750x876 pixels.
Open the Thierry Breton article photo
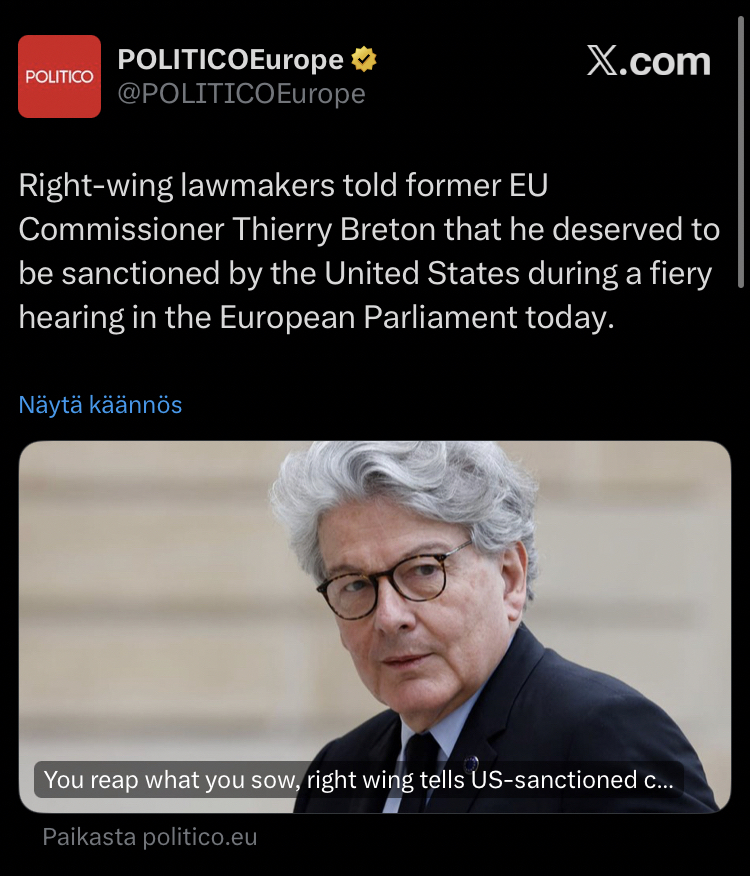point(374,627)
